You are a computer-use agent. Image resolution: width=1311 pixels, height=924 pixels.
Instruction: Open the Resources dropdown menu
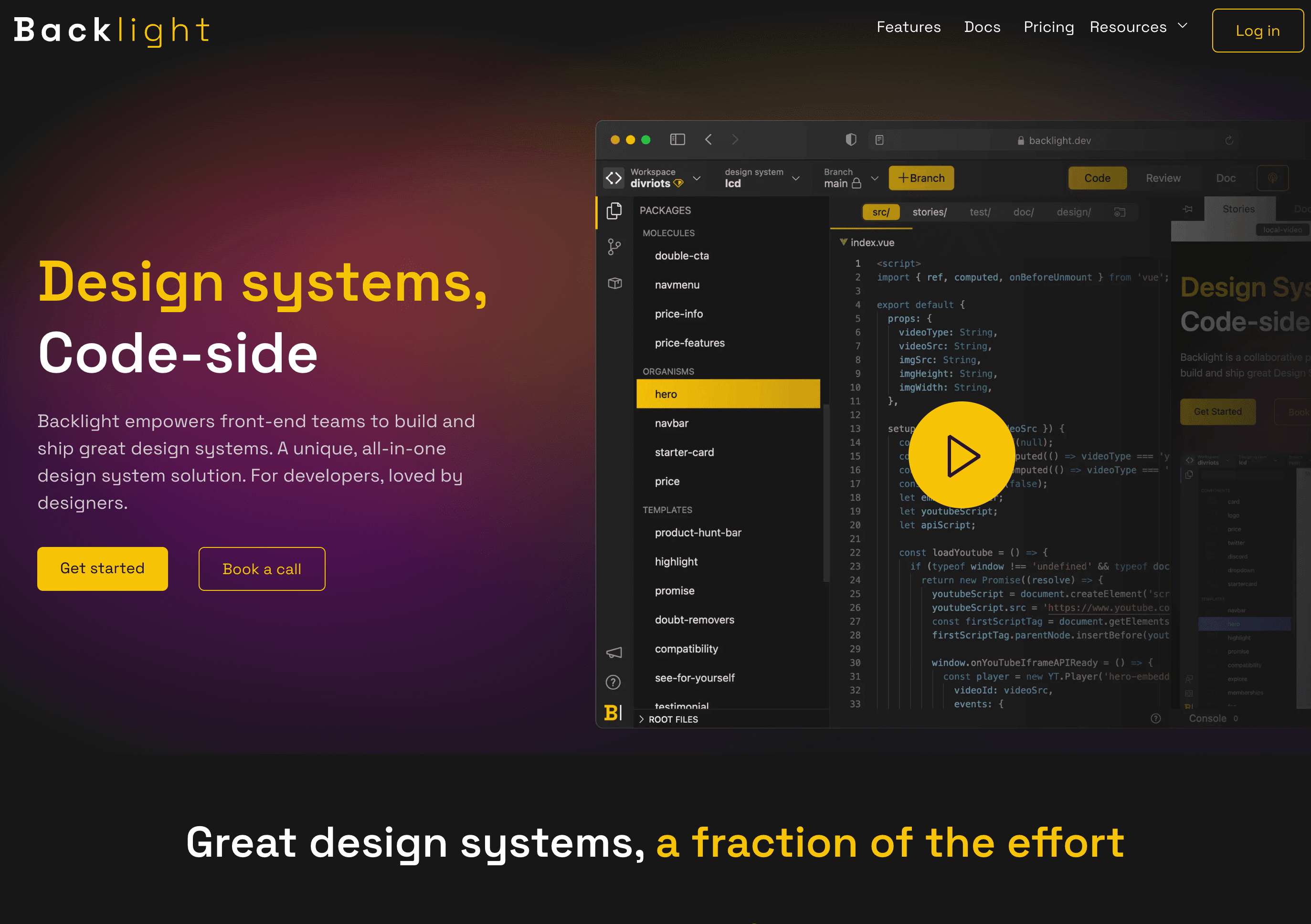click(x=1139, y=27)
